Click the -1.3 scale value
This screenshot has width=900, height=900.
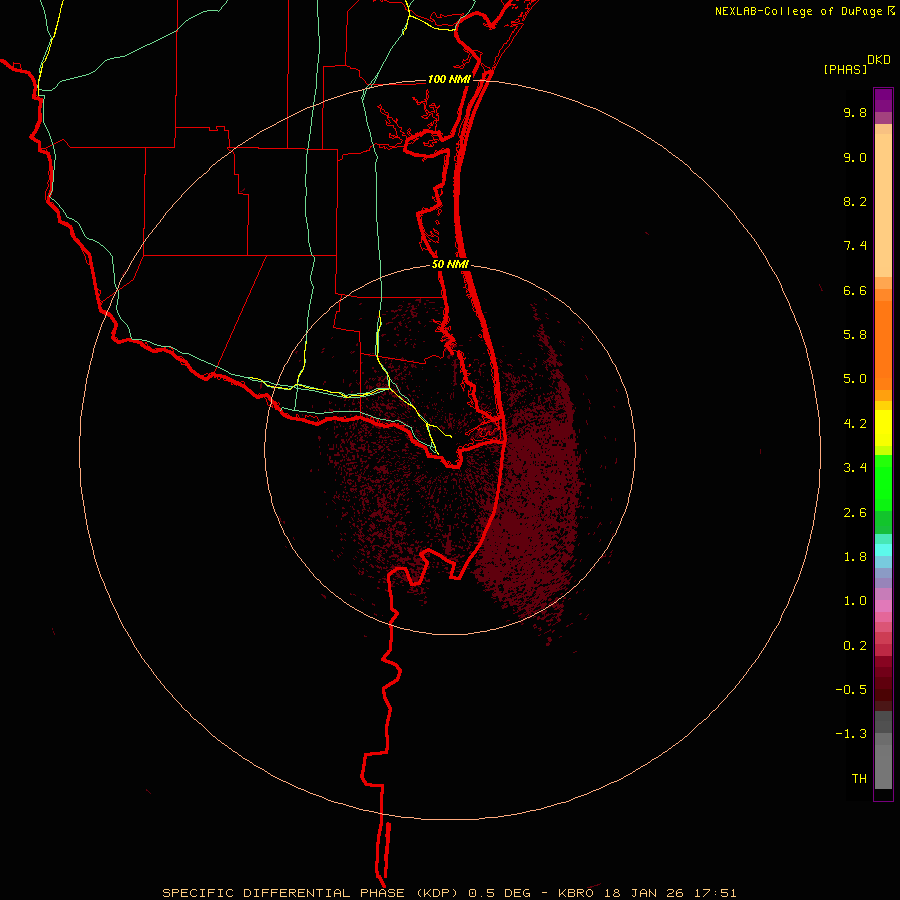[x=851, y=734]
